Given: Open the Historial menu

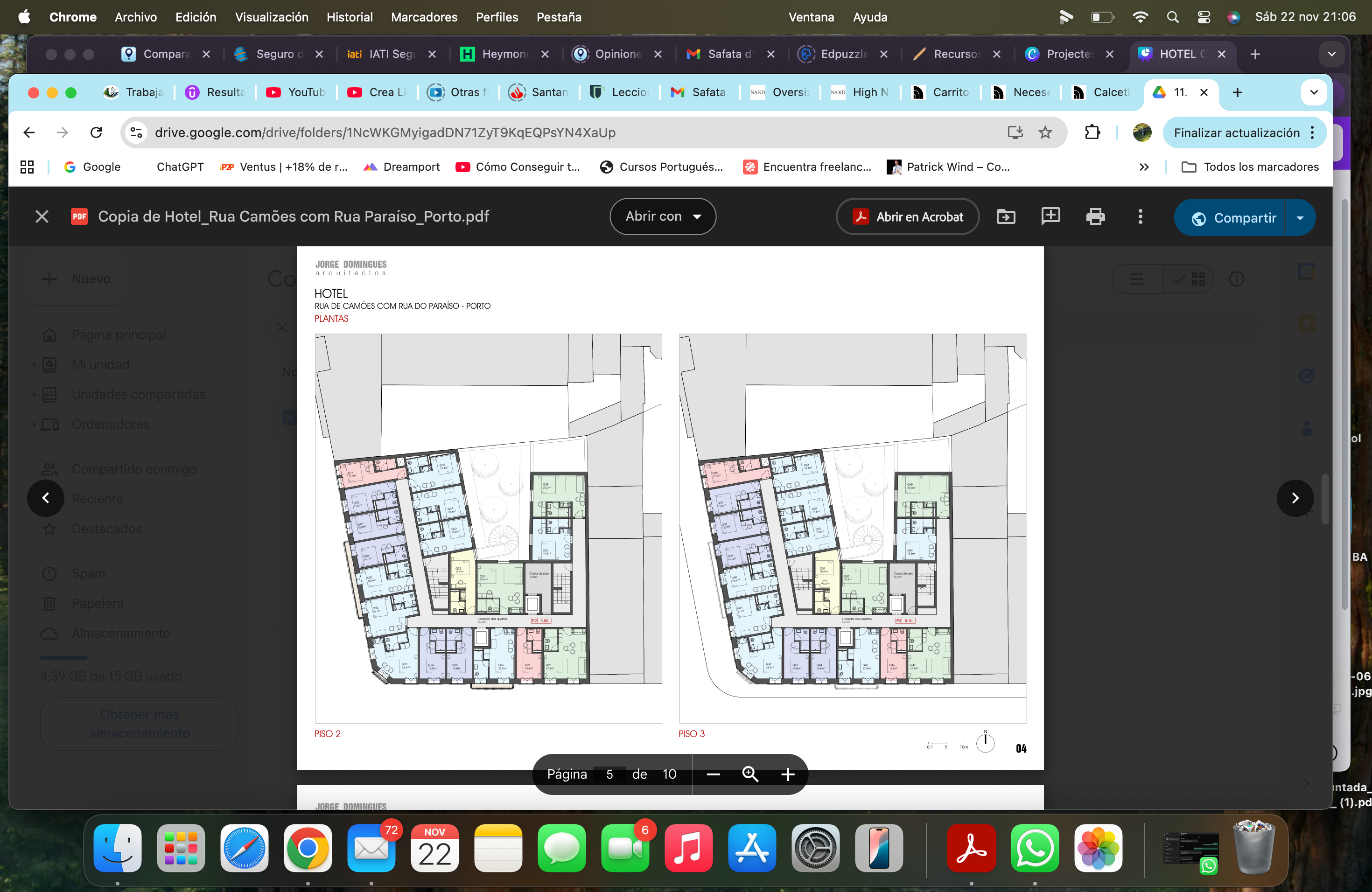Looking at the screenshot, I should tap(350, 17).
